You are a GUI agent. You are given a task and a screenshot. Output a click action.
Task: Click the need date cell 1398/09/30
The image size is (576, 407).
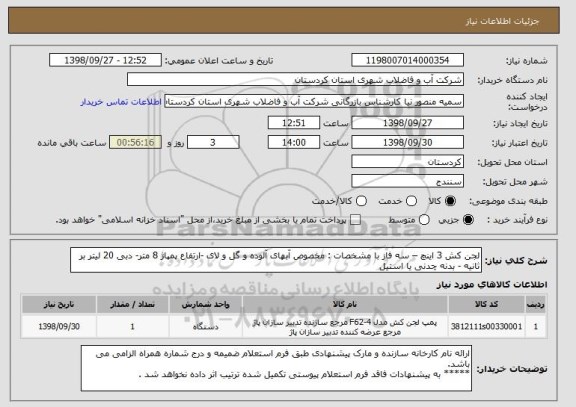click(x=59, y=327)
